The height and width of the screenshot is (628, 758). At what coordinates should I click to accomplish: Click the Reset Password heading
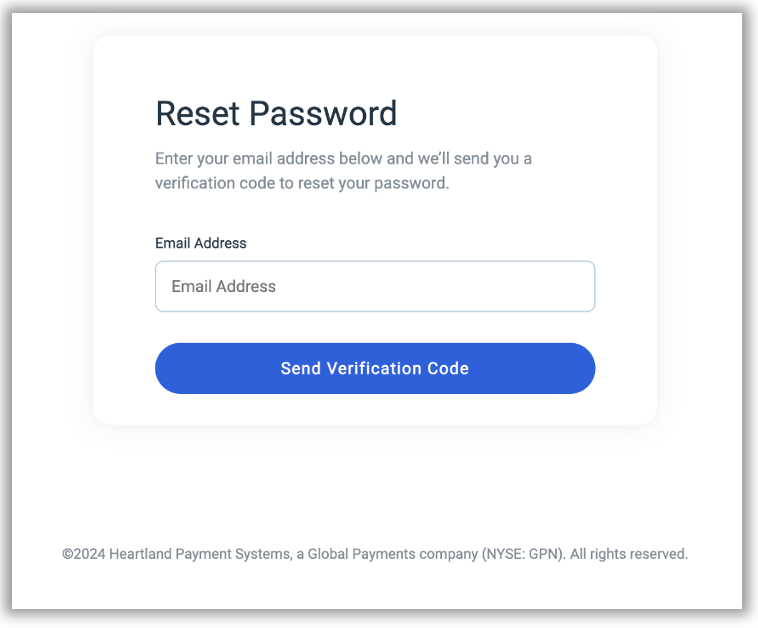pos(276,114)
